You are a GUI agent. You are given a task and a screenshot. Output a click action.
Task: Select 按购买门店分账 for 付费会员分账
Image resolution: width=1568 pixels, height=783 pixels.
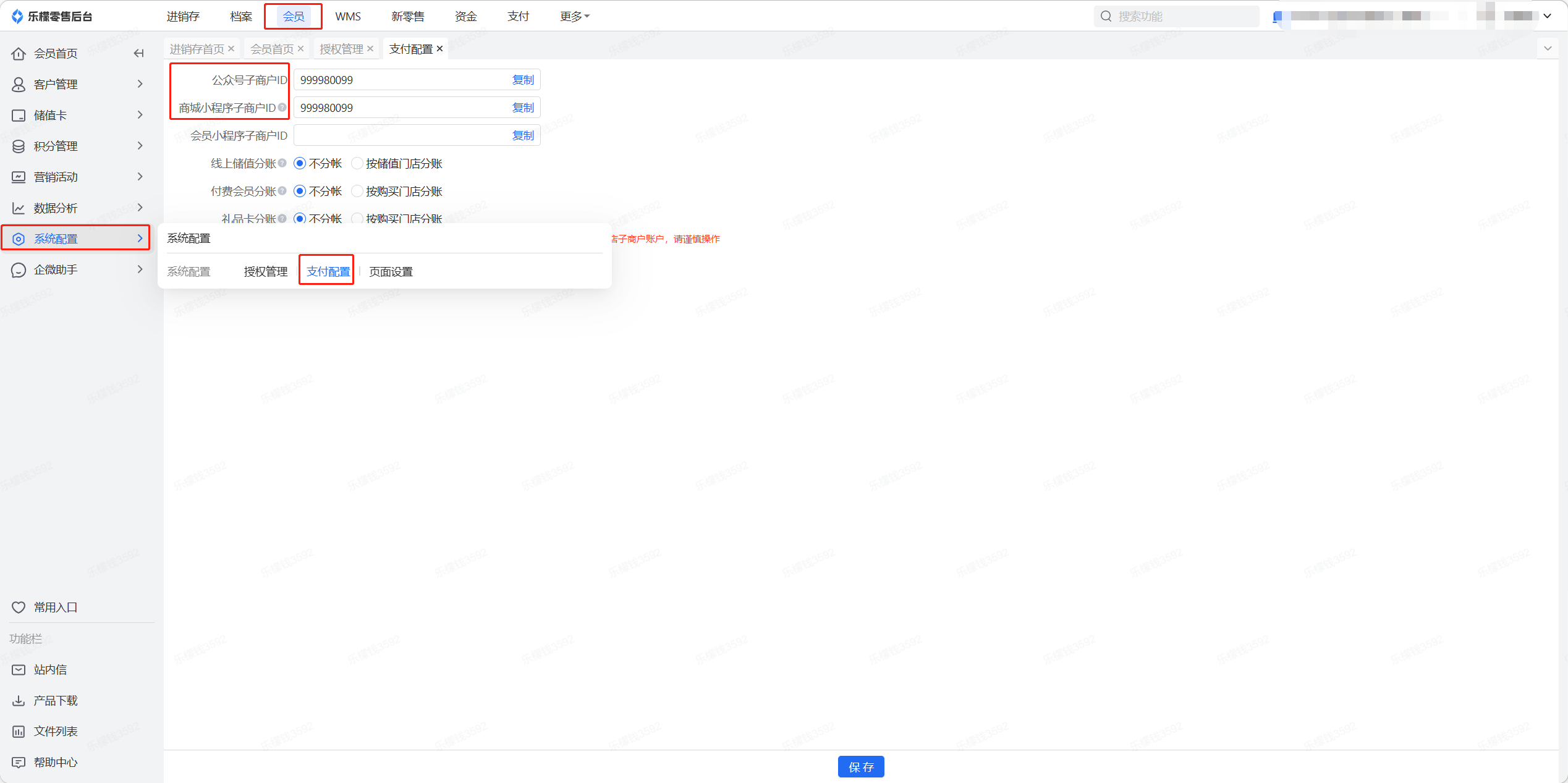357,191
